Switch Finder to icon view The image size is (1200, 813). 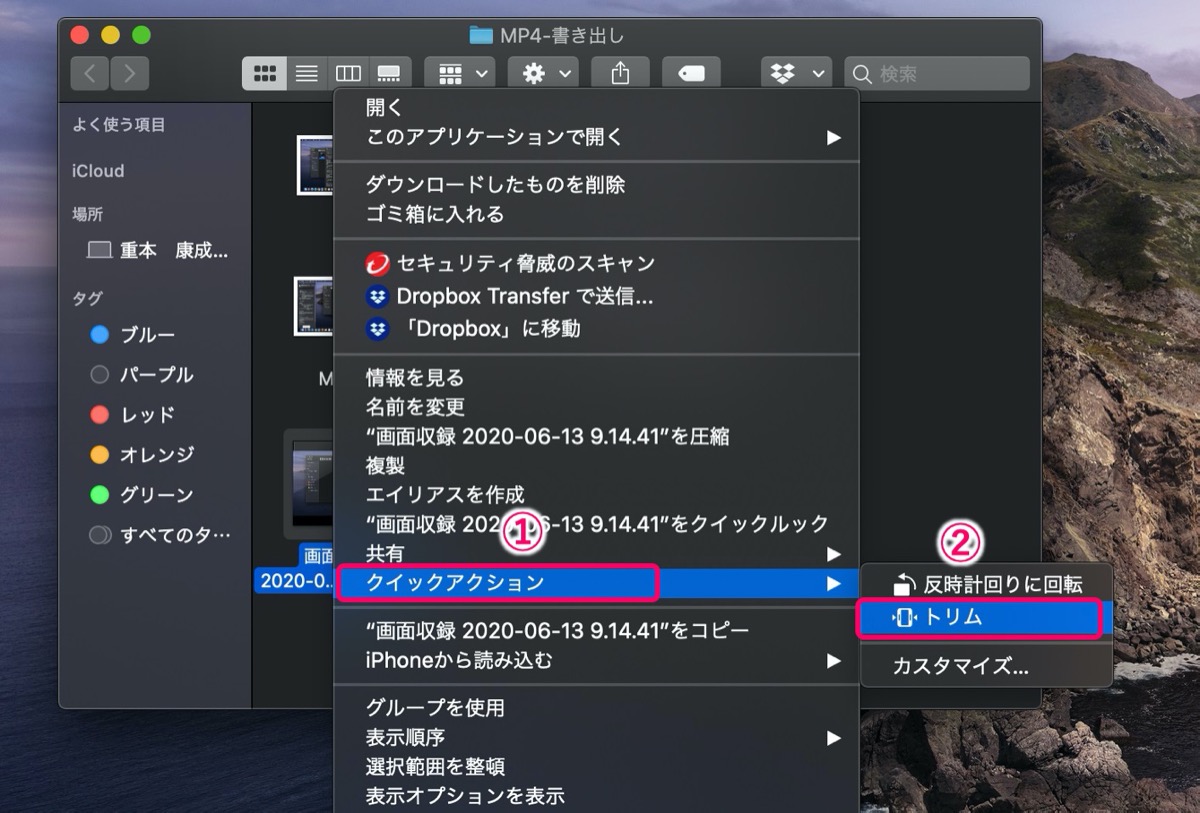[x=264, y=73]
